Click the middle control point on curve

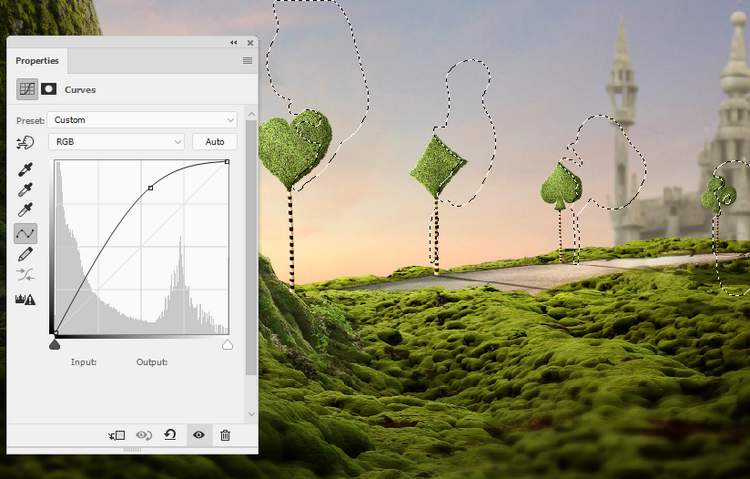(x=150, y=187)
